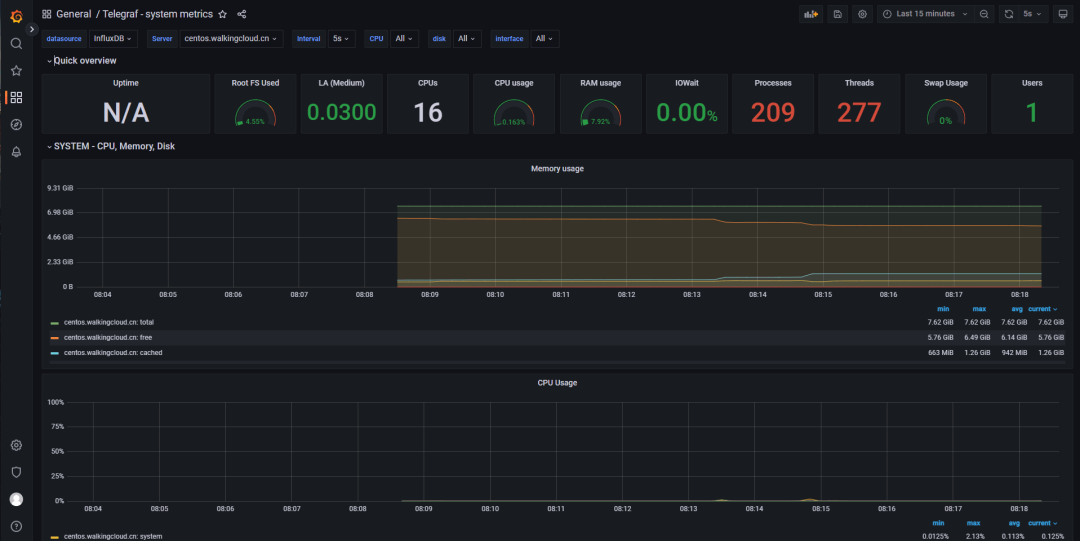Open dashboard settings gear in top bar
Screen dimensions: 1080x541
click(x=862, y=14)
